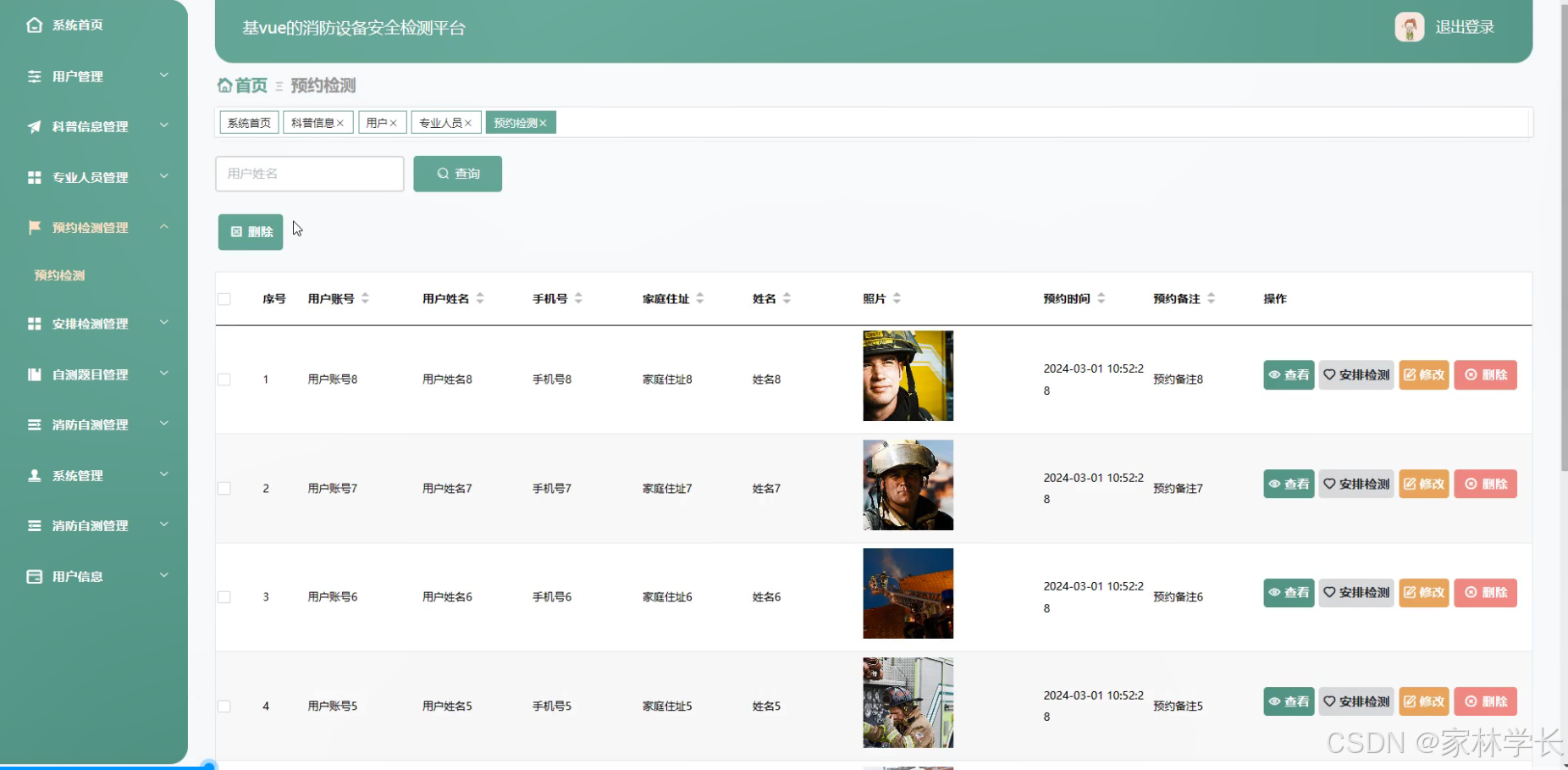This screenshot has height=770, width=1568.
Task: Check the checkbox for row 用户账号6
Action: point(224,597)
